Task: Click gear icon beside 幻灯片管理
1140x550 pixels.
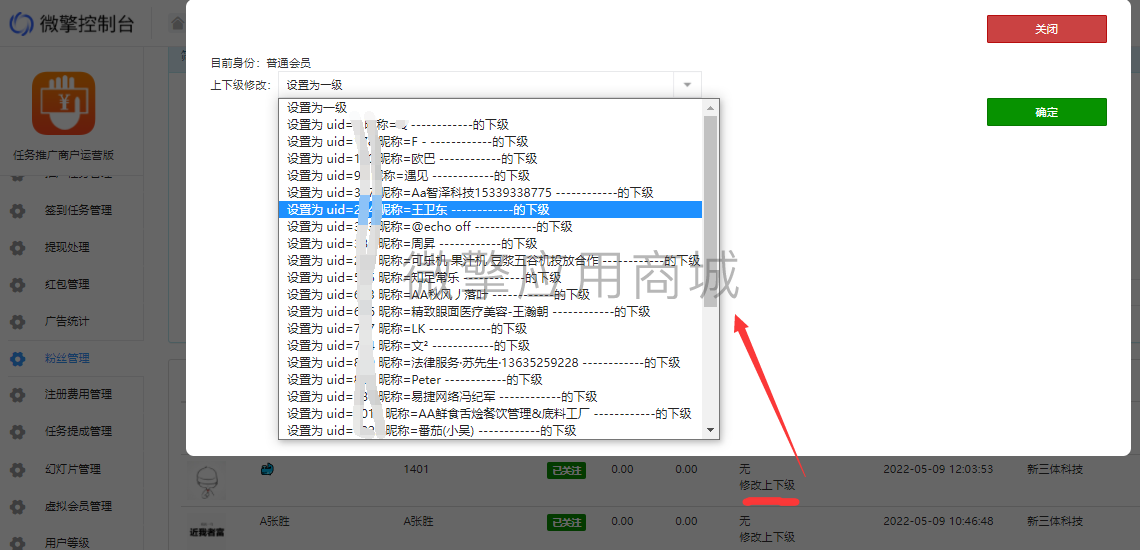Action: tap(17, 469)
